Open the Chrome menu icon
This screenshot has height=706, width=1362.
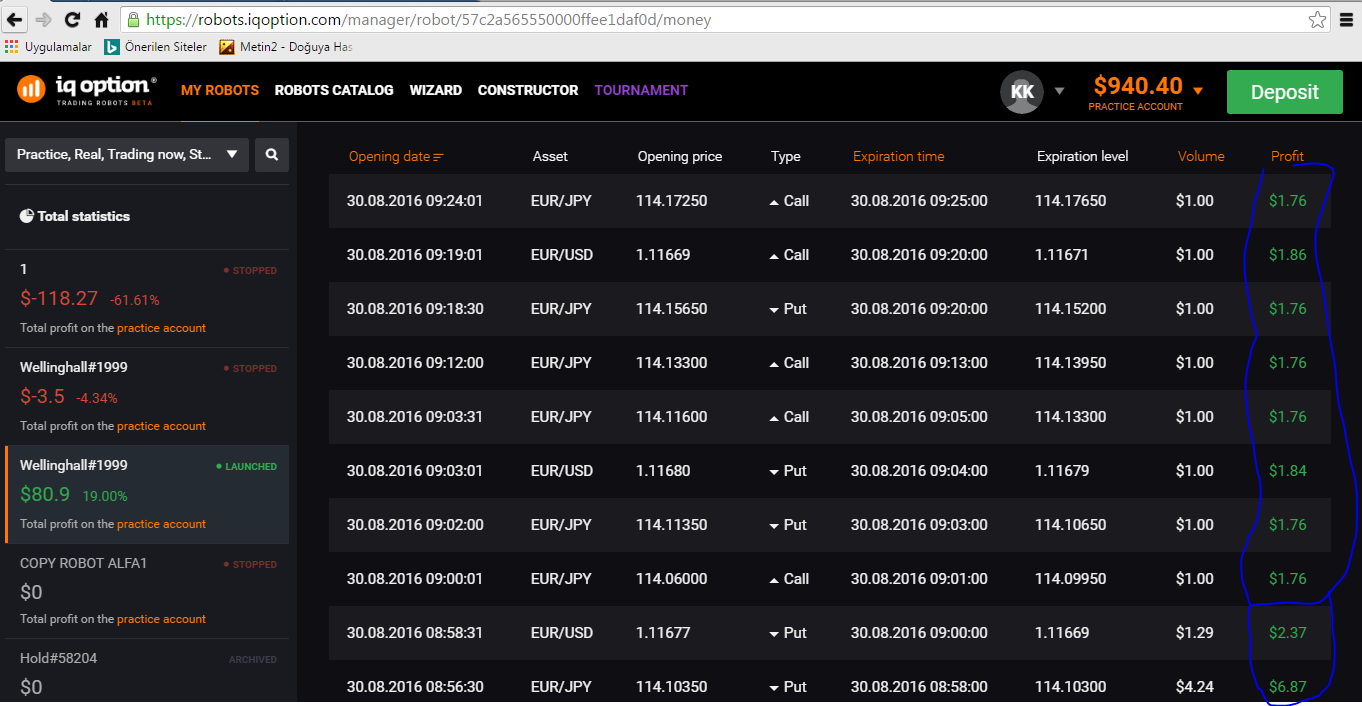(x=1346, y=19)
